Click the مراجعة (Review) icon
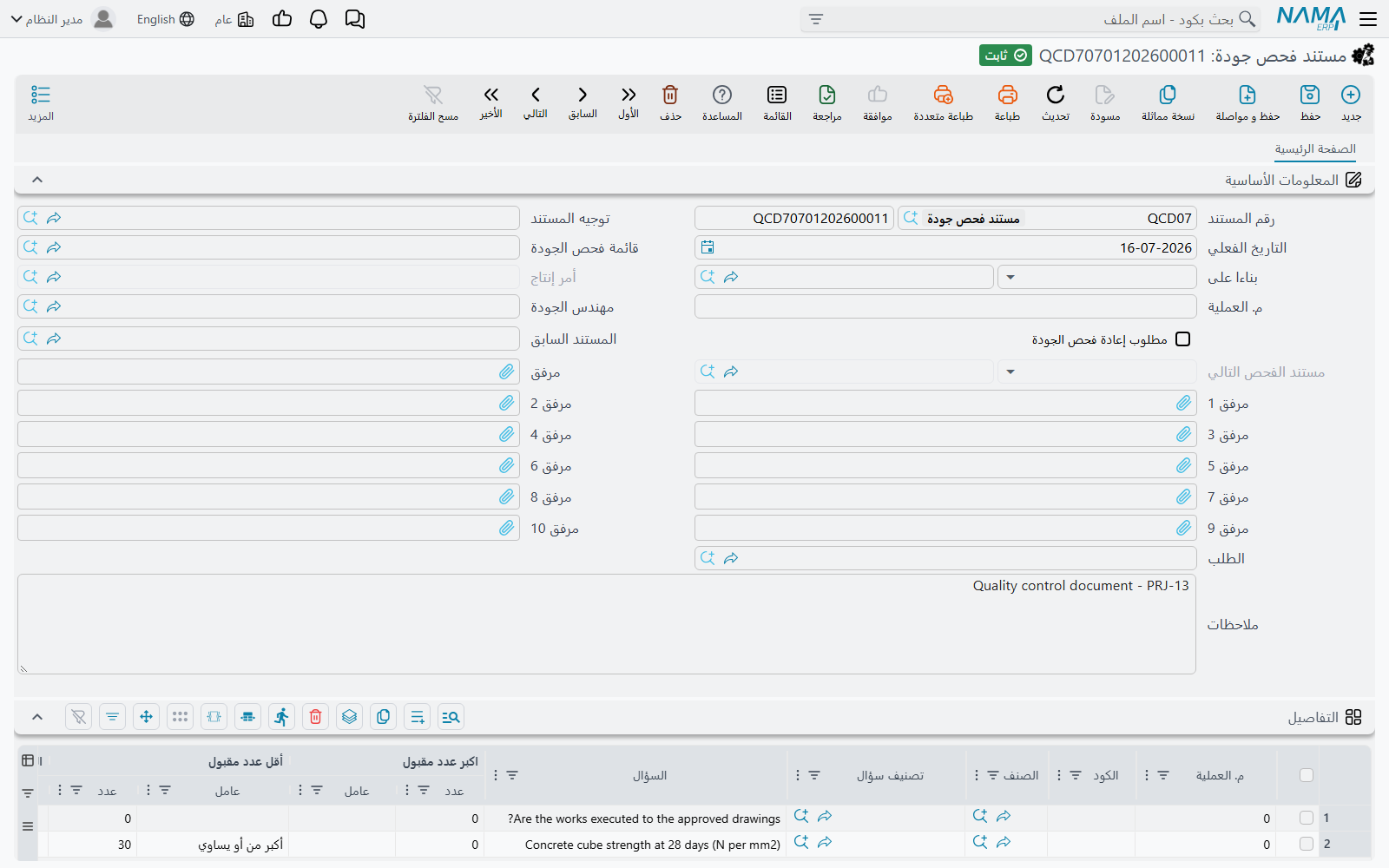The height and width of the screenshot is (868, 1389). click(827, 95)
